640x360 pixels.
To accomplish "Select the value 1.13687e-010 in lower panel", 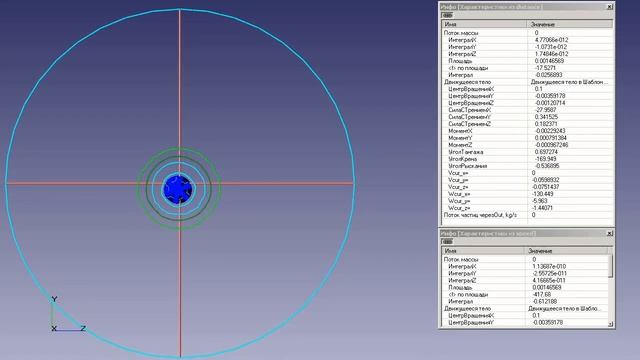I will pyautogui.click(x=549, y=266).
